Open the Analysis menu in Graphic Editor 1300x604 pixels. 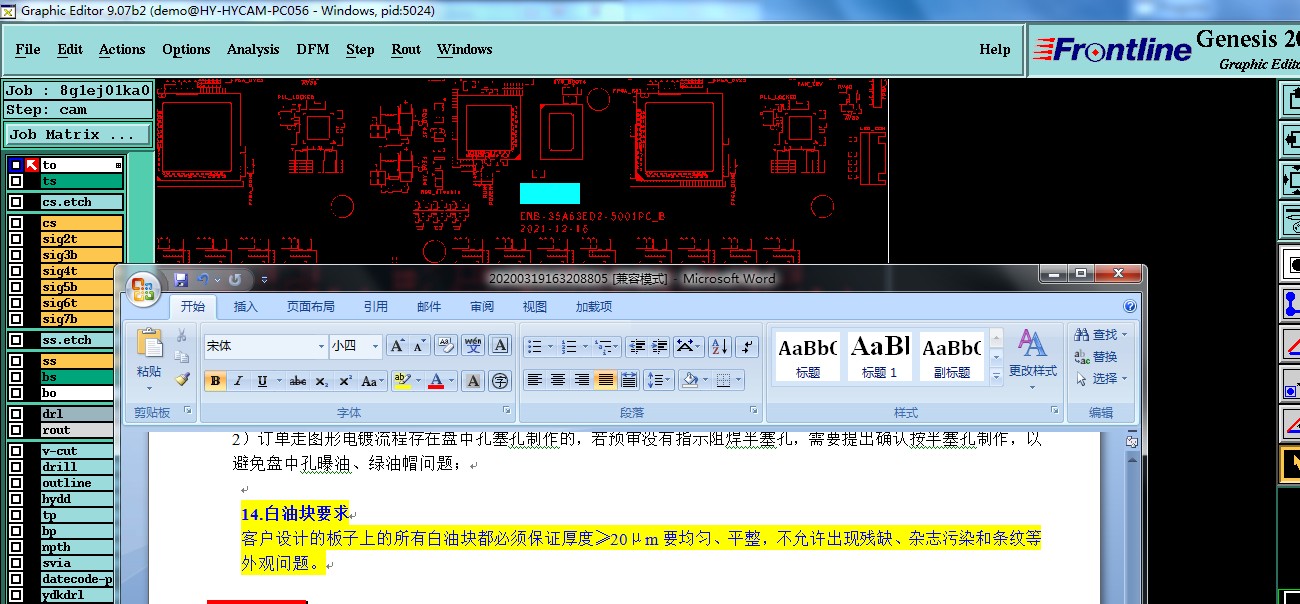click(253, 49)
